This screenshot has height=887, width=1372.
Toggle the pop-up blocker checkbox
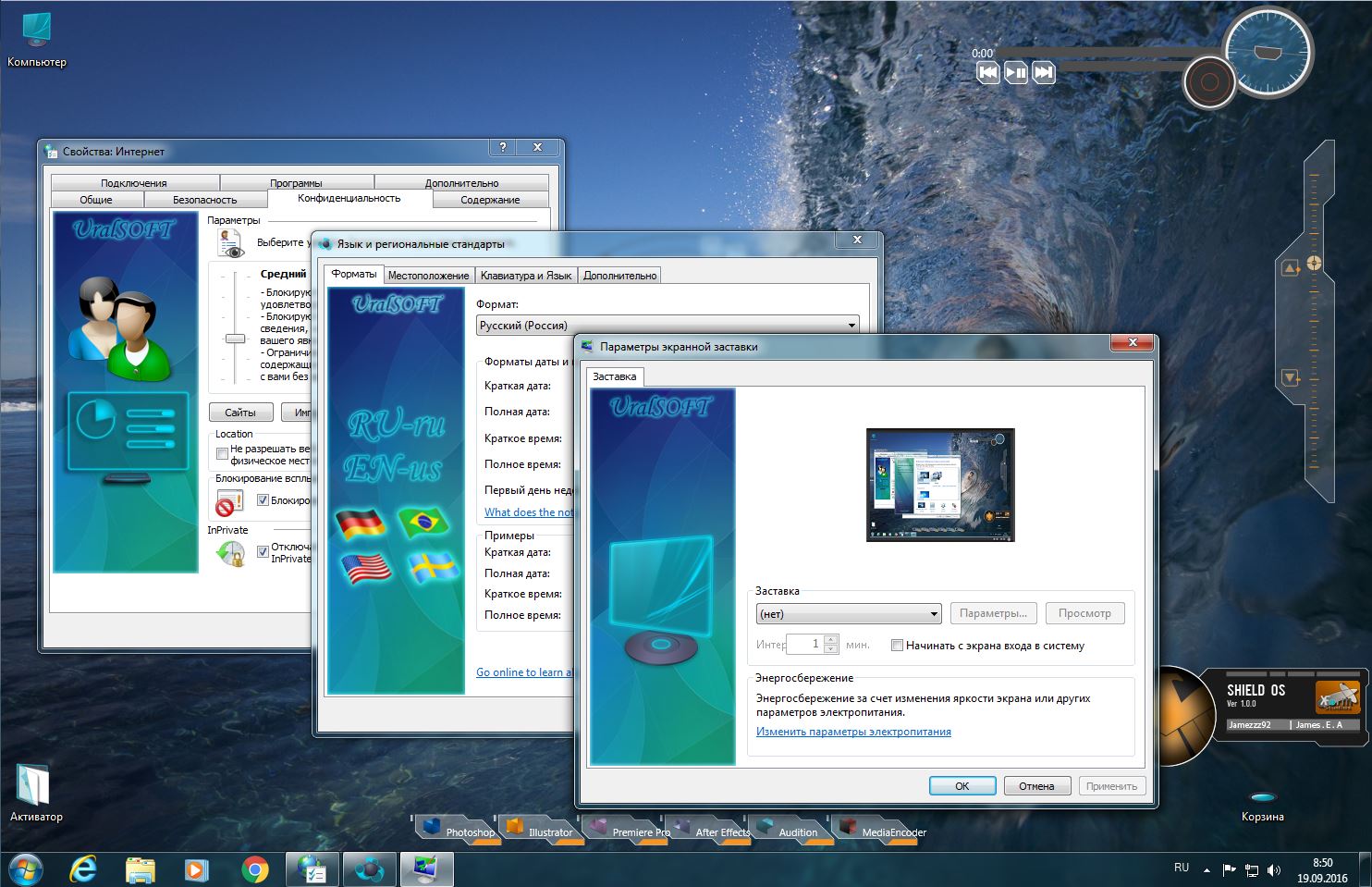click(263, 500)
